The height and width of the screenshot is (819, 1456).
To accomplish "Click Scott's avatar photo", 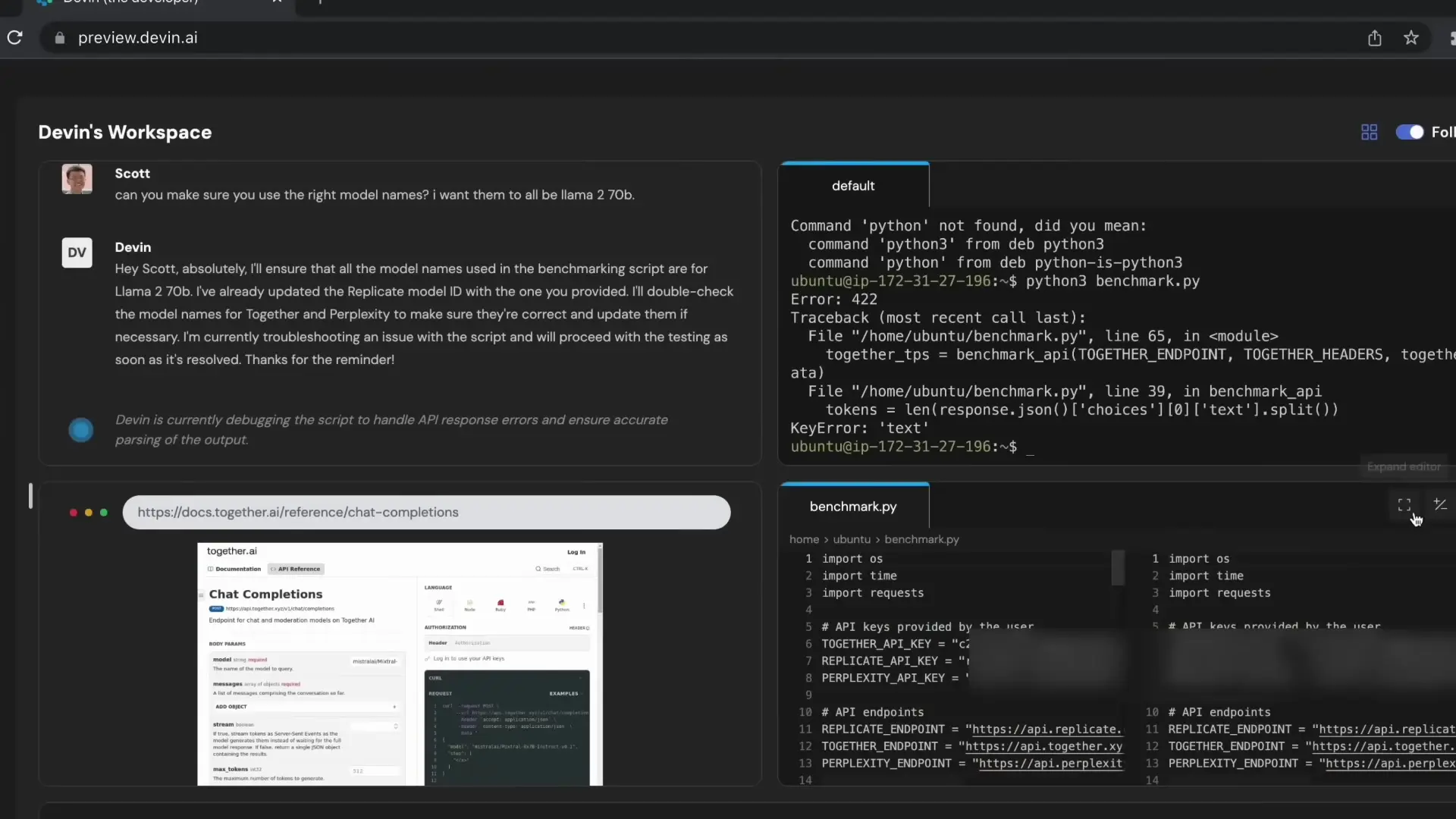I will tap(77, 179).
